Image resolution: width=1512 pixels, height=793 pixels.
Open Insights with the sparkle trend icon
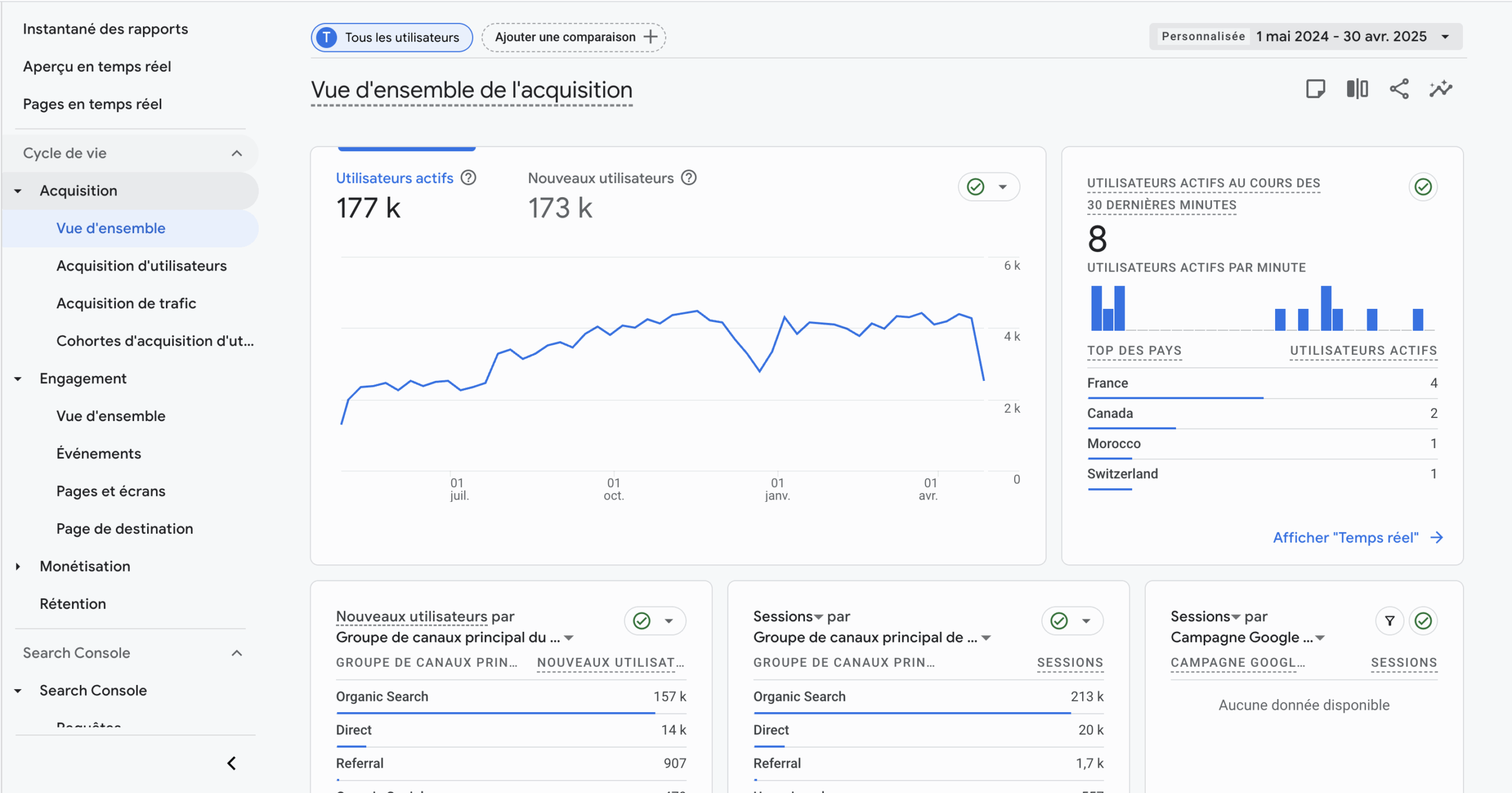(x=1441, y=89)
